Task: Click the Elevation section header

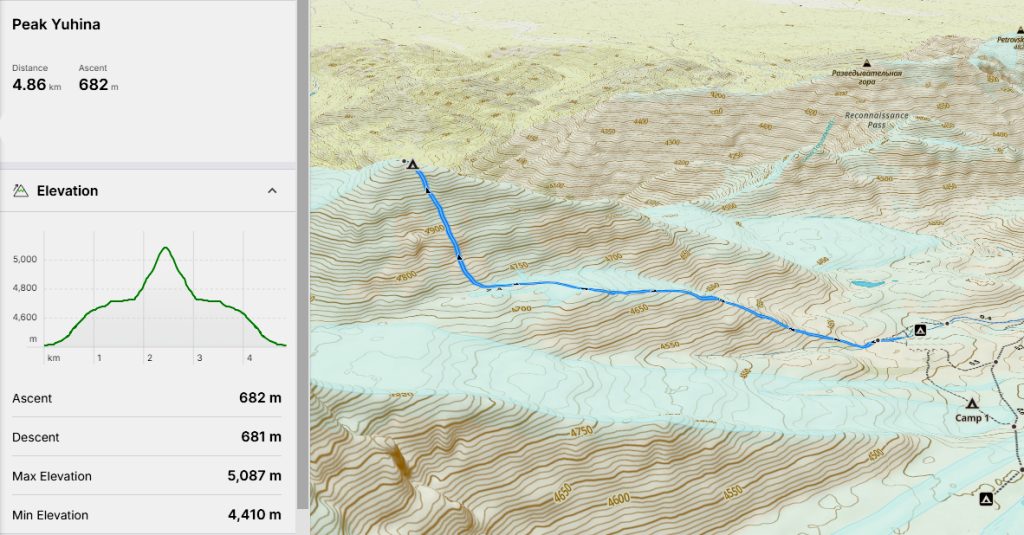Action: [148, 191]
